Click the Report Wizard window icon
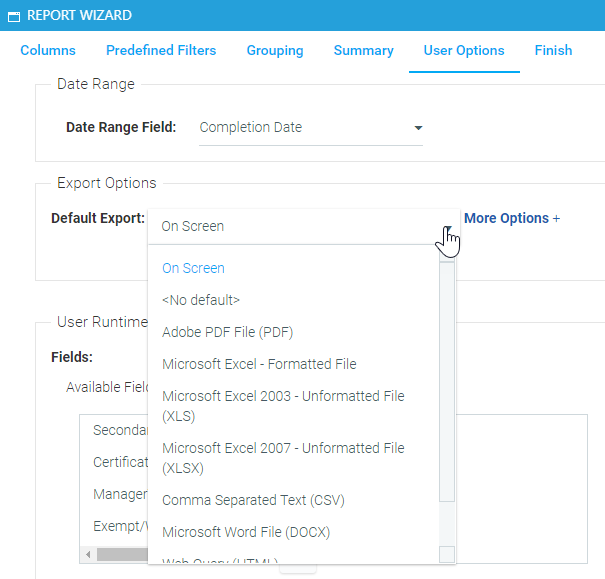The width and height of the screenshot is (605, 579). (x=14, y=16)
